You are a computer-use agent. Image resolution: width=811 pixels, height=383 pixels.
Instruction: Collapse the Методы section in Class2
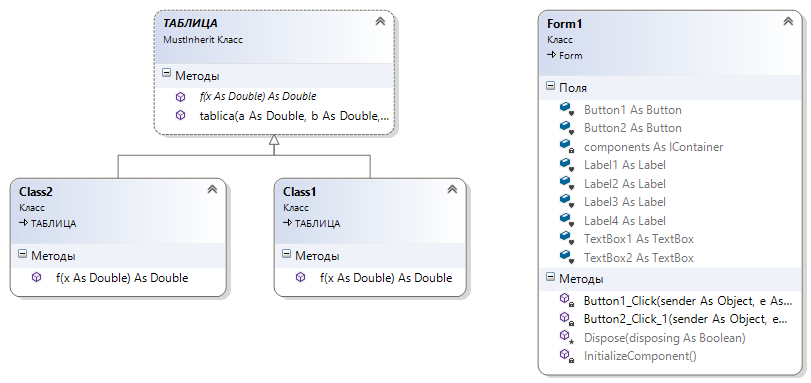coord(22,254)
